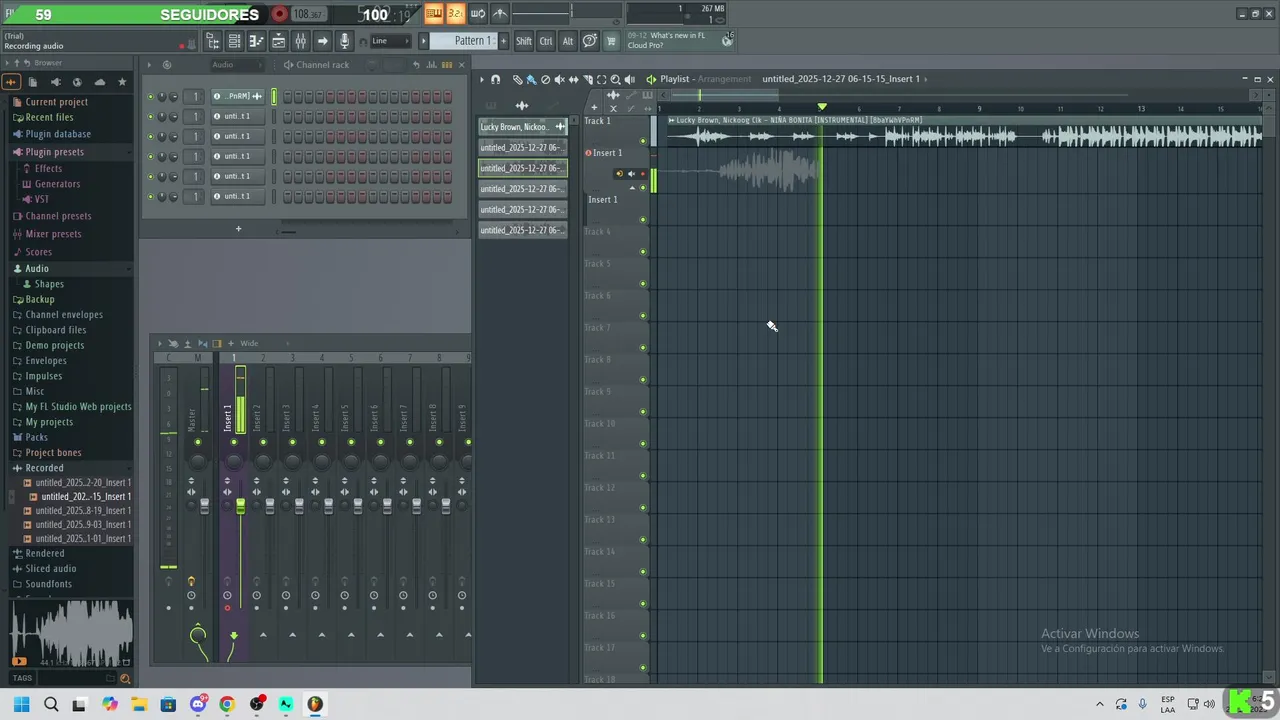Click the green playhead marker on timeline
1280x720 pixels.
[822, 107]
